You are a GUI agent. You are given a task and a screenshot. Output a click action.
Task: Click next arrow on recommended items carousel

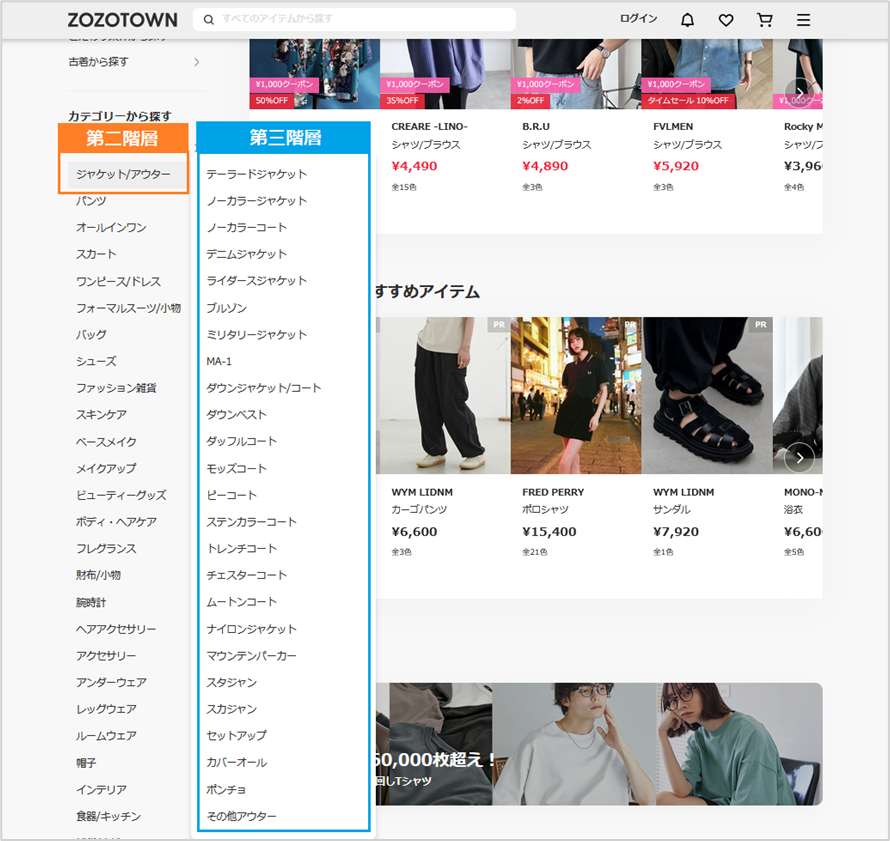(799, 457)
